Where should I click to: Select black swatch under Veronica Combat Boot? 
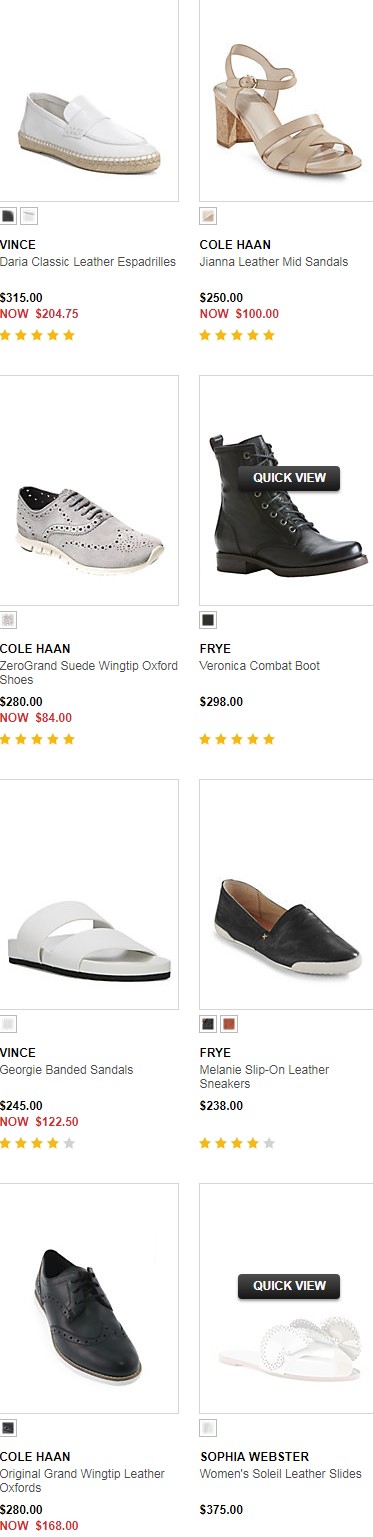point(208,620)
